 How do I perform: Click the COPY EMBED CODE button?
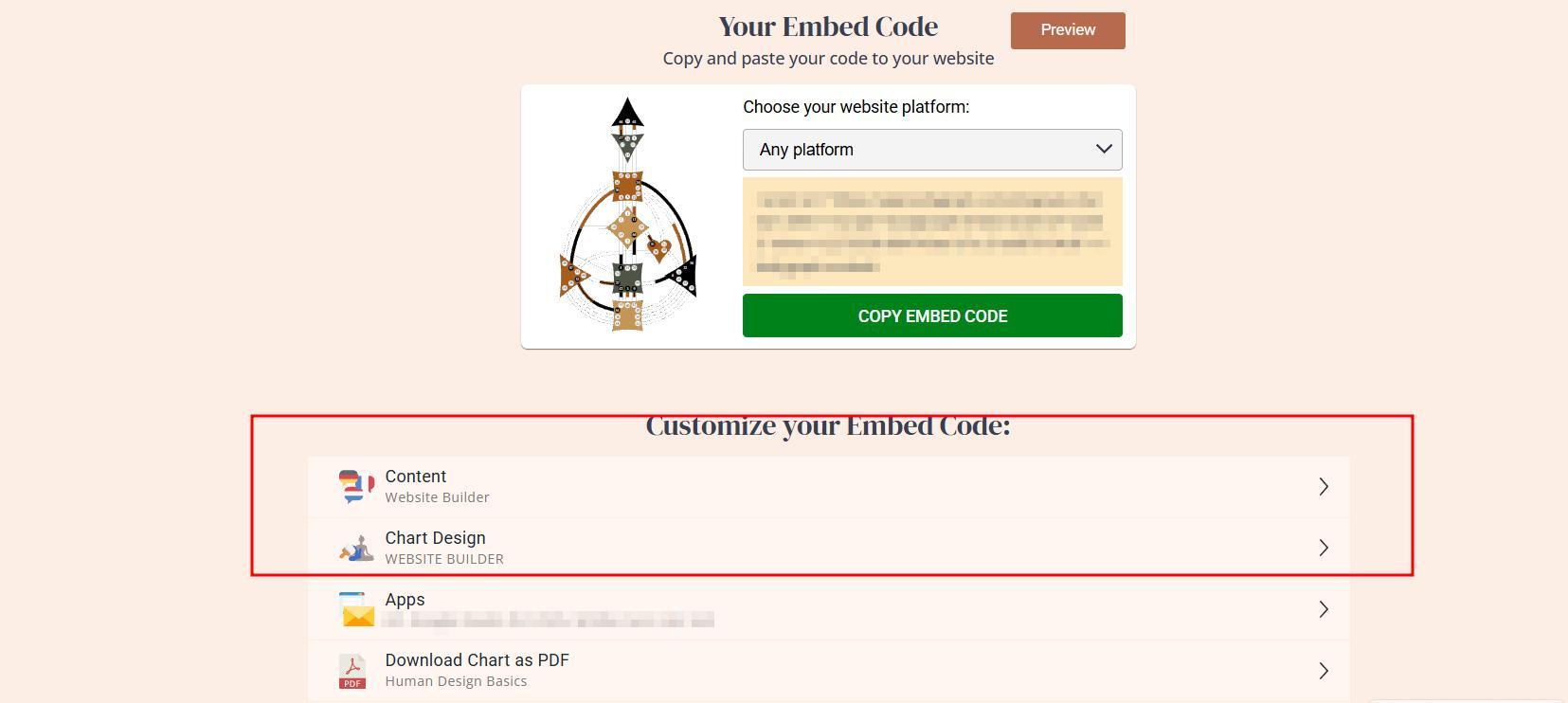tap(932, 315)
